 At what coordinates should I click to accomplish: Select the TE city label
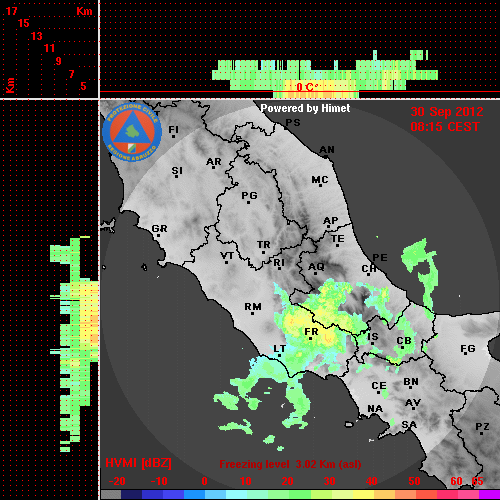pos(338,239)
